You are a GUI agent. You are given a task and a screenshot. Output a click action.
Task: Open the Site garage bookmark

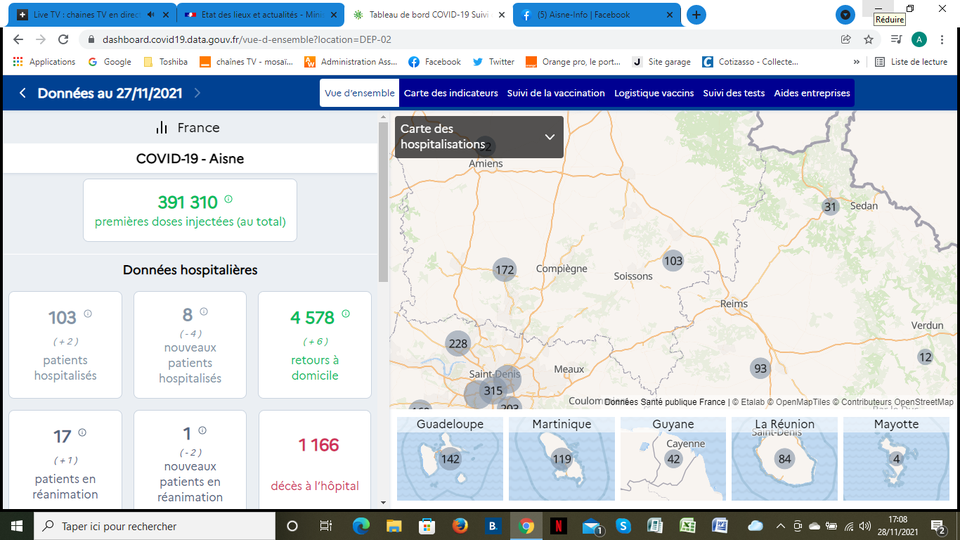coord(661,62)
